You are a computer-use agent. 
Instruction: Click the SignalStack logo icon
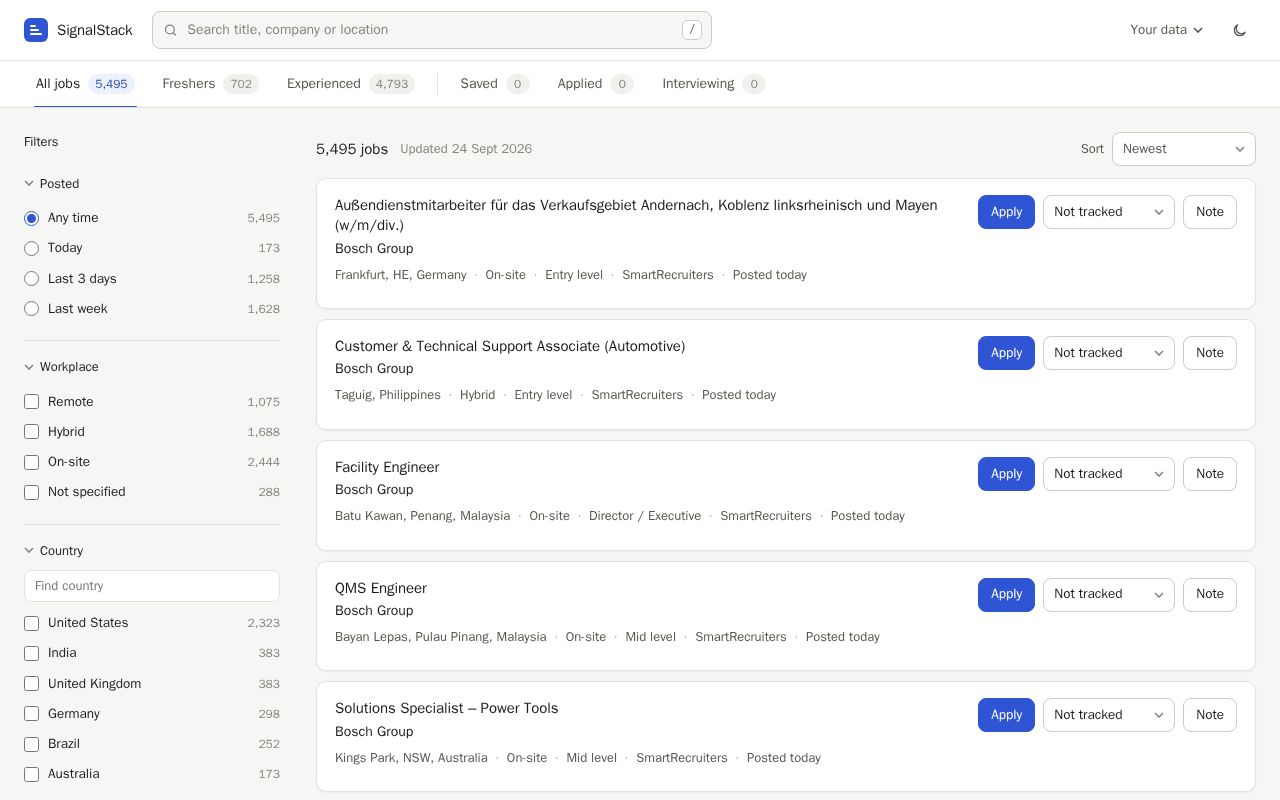point(36,30)
